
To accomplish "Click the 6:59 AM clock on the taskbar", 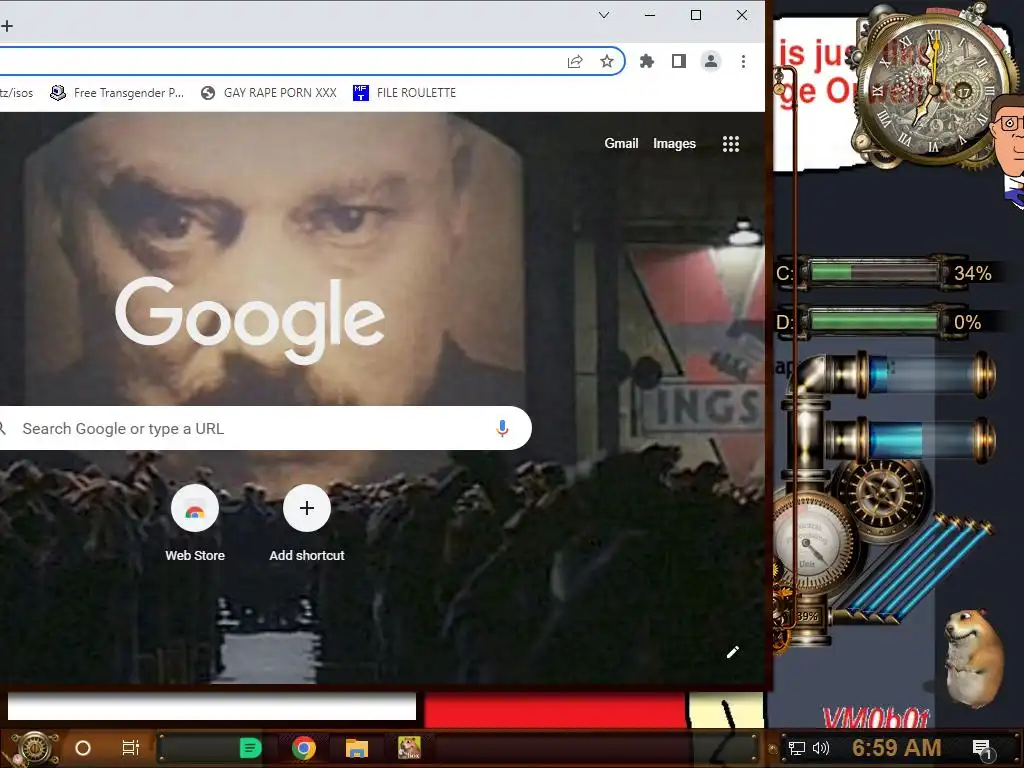I will point(897,748).
